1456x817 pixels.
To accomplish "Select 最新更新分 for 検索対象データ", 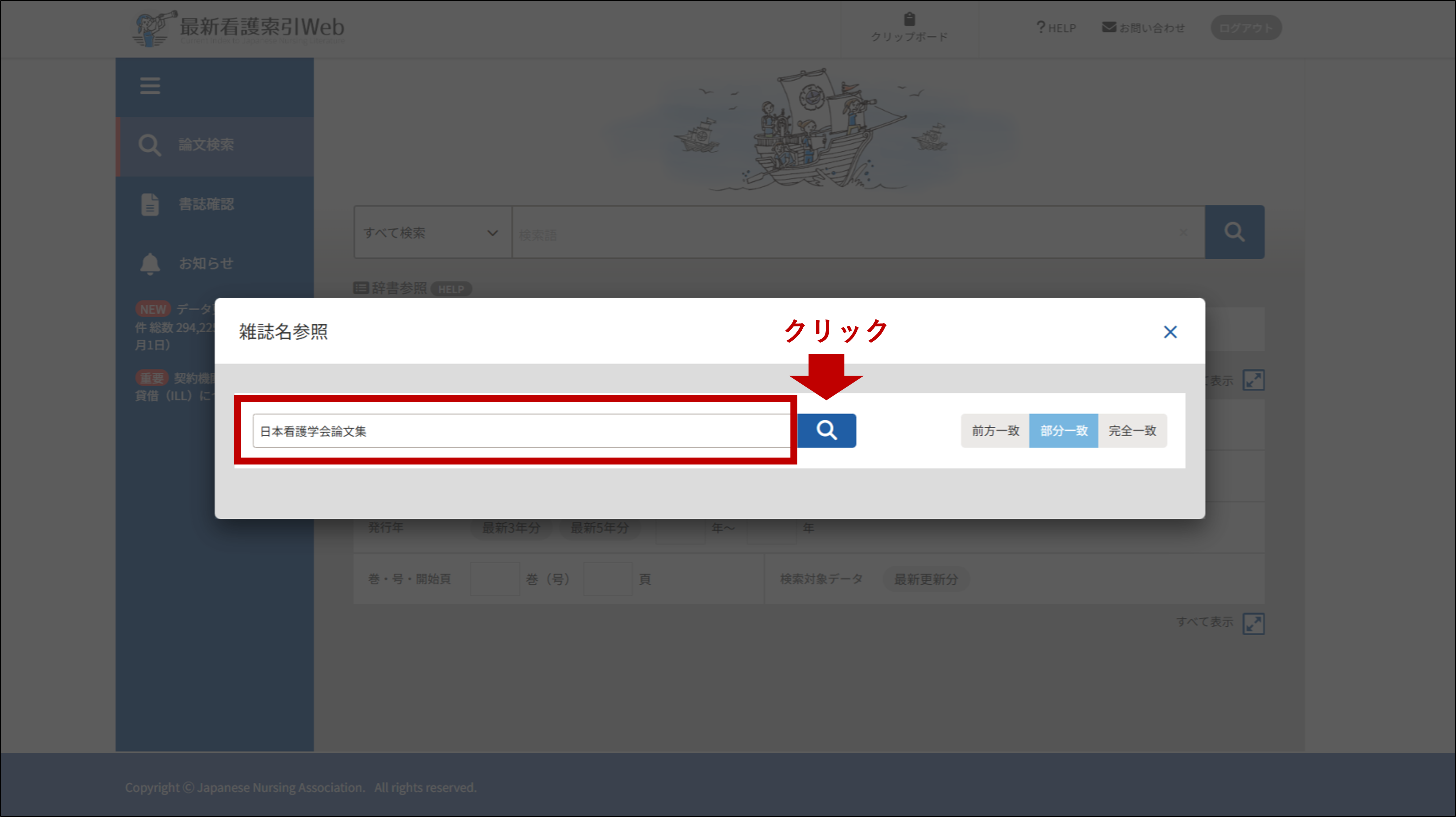I will click(926, 579).
